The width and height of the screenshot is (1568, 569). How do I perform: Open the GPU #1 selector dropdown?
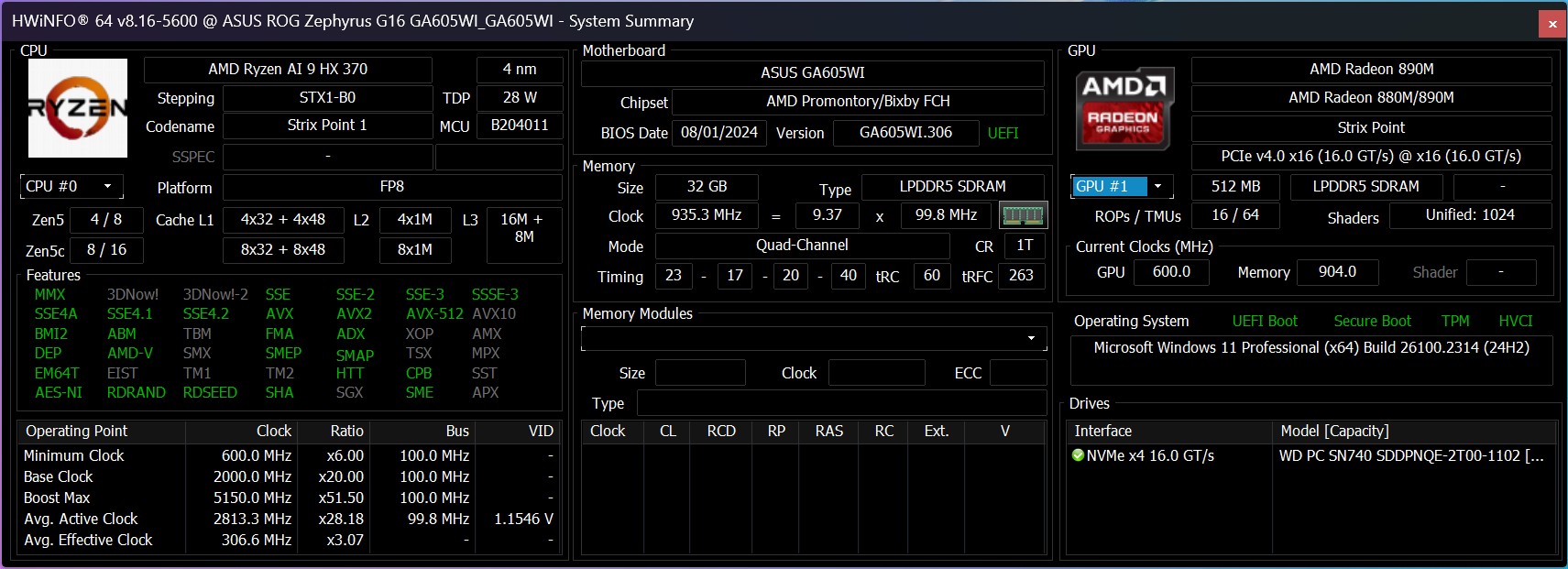point(1122,186)
